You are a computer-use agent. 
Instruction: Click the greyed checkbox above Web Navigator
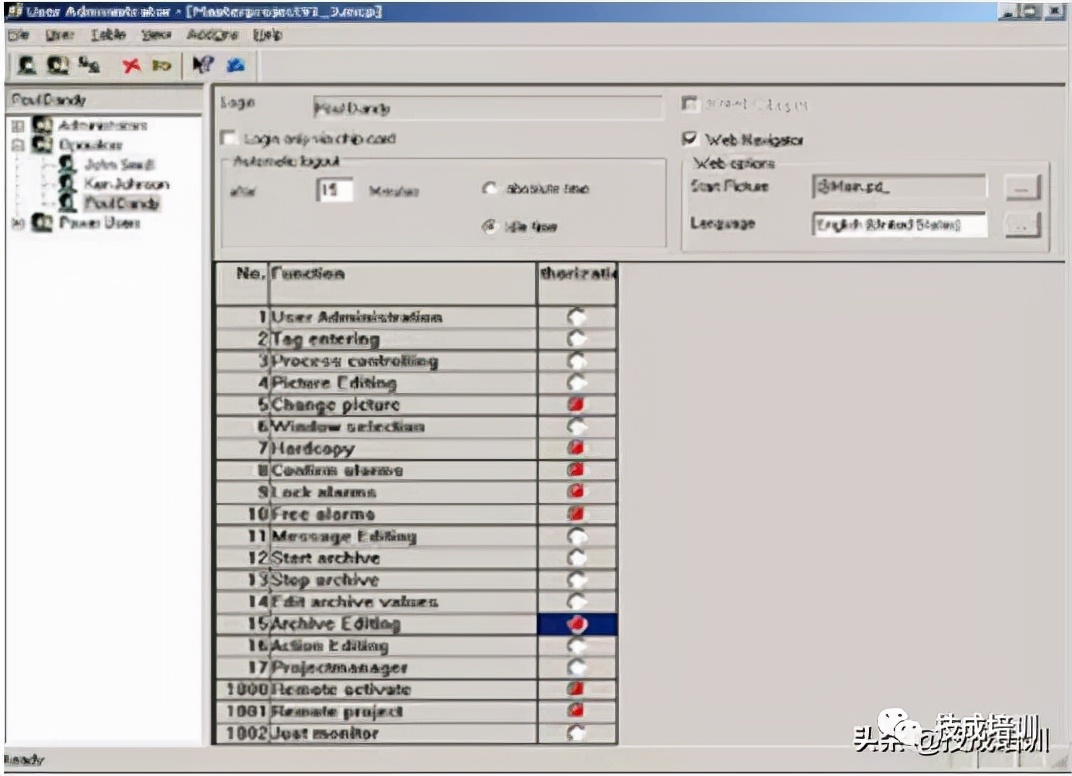pyautogui.click(x=689, y=104)
